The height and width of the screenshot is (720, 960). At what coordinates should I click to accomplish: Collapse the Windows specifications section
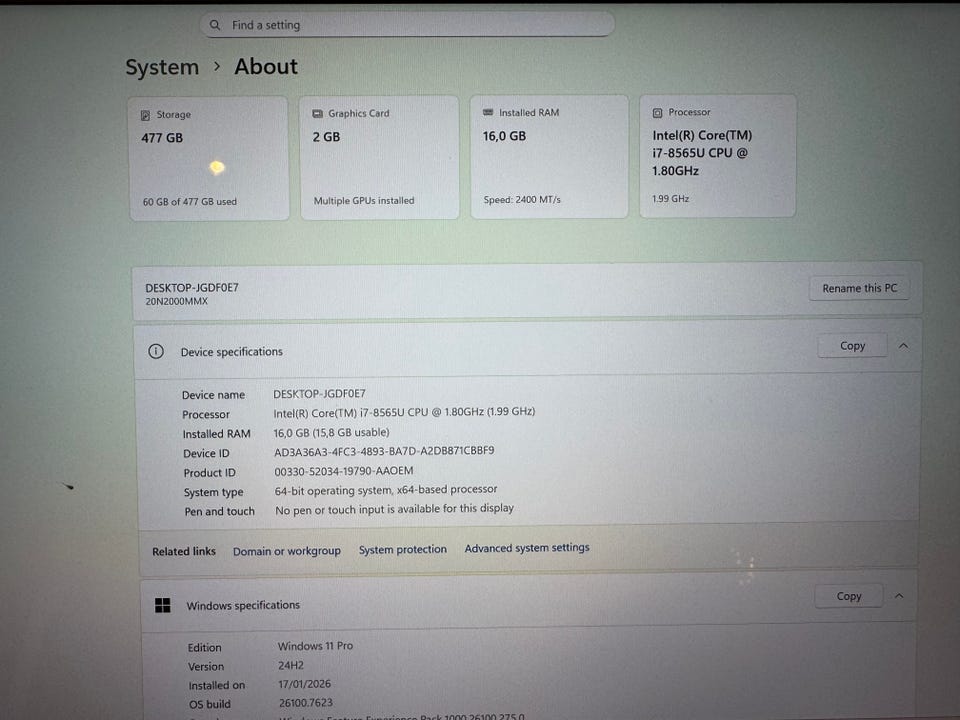[899, 596]
